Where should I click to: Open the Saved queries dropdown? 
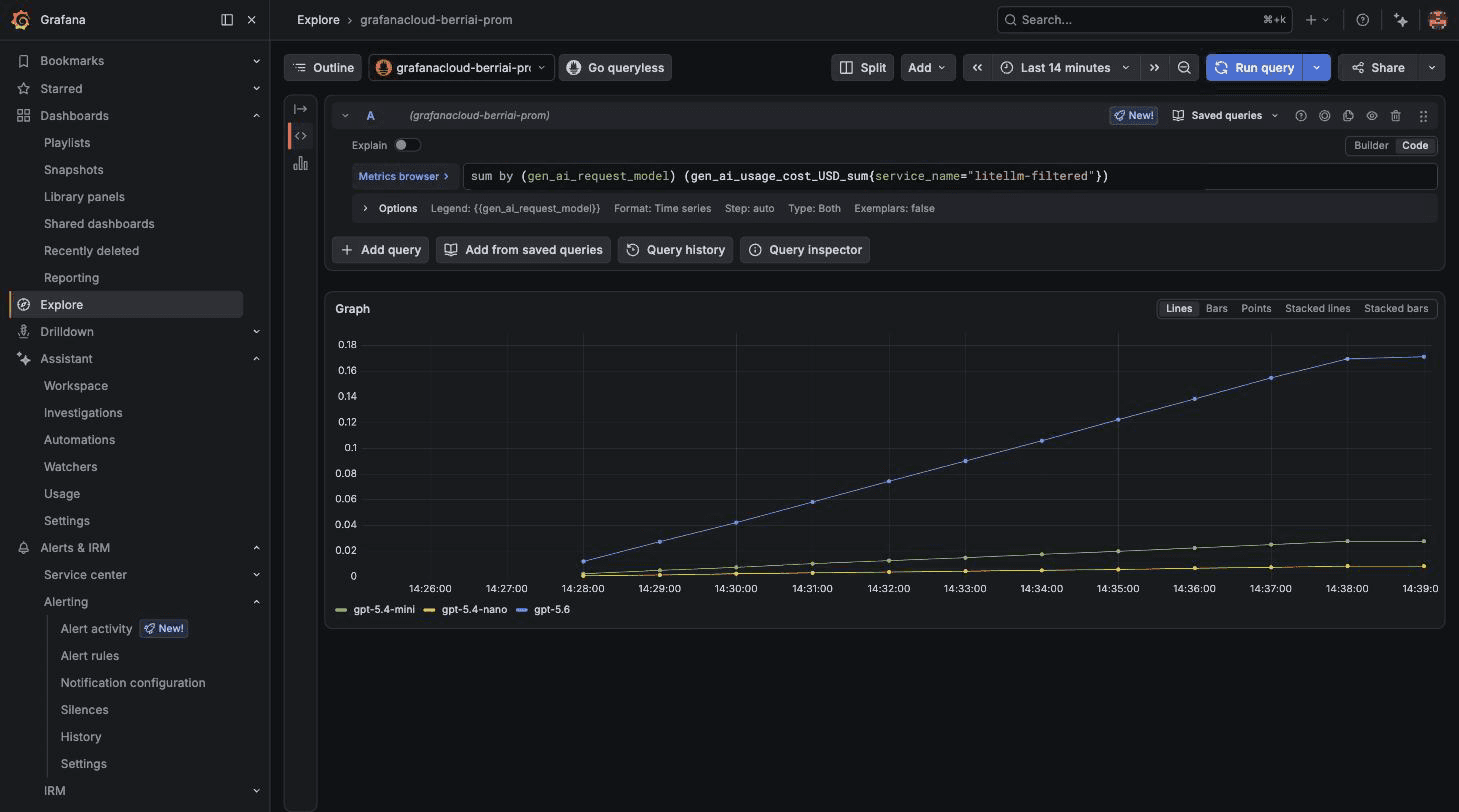(x=1225, y=116)
